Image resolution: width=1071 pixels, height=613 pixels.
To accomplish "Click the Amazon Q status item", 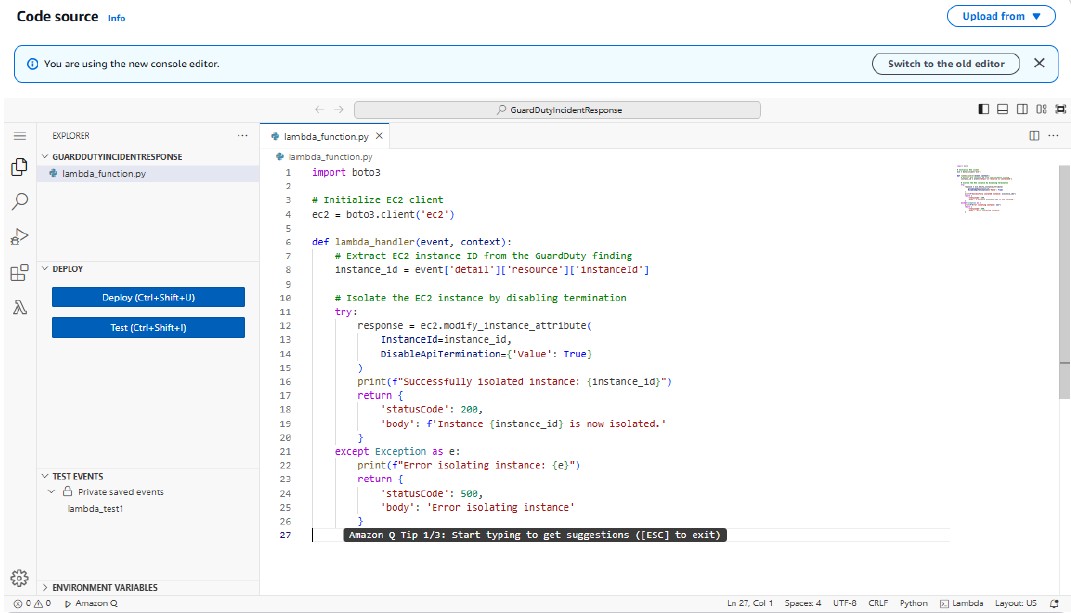I will [x=91, y=603].
